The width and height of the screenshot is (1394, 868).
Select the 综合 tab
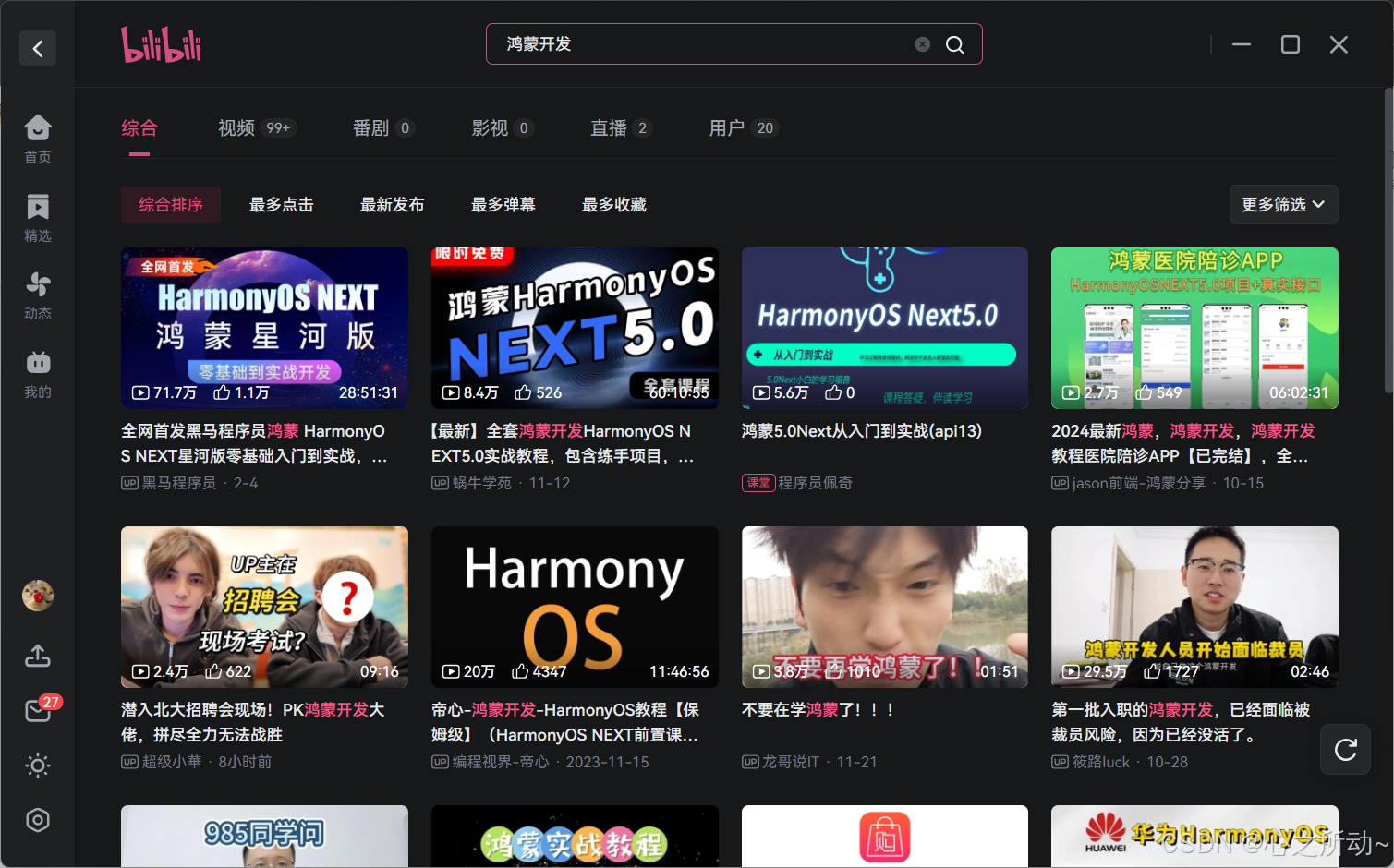[x=139, y=128]
